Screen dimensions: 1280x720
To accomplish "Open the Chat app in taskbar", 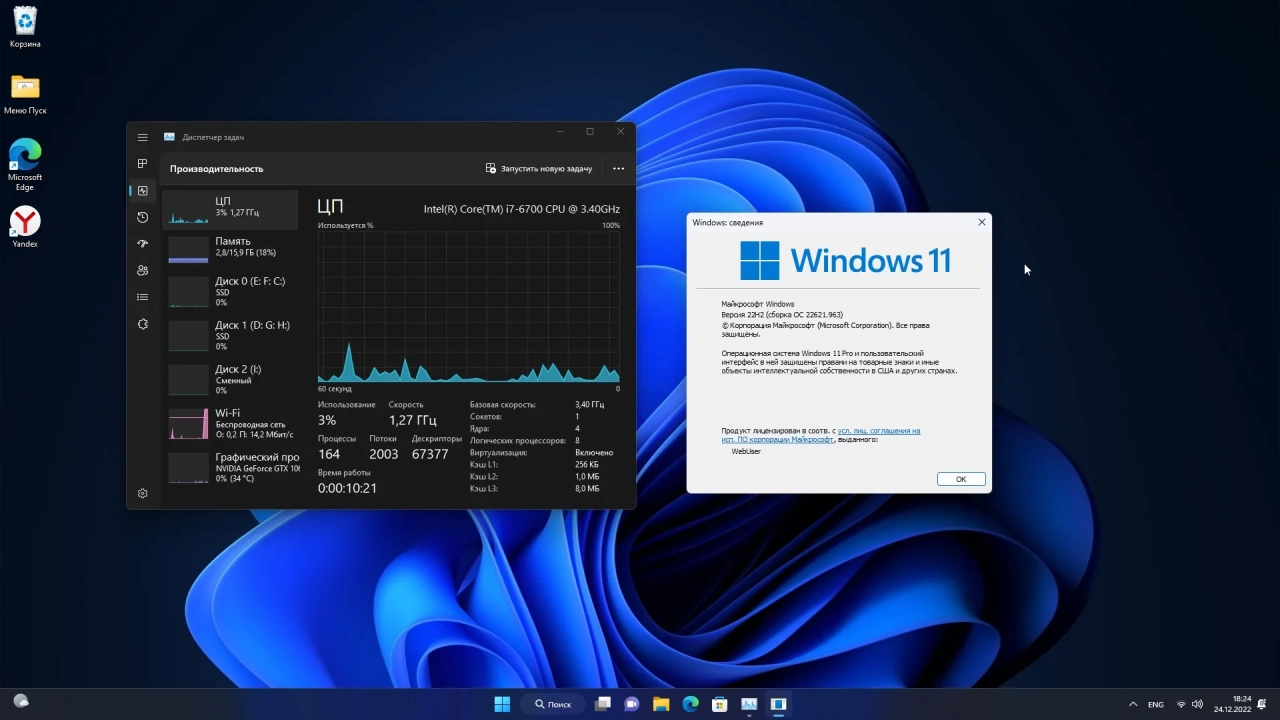I will pos(632,704).
